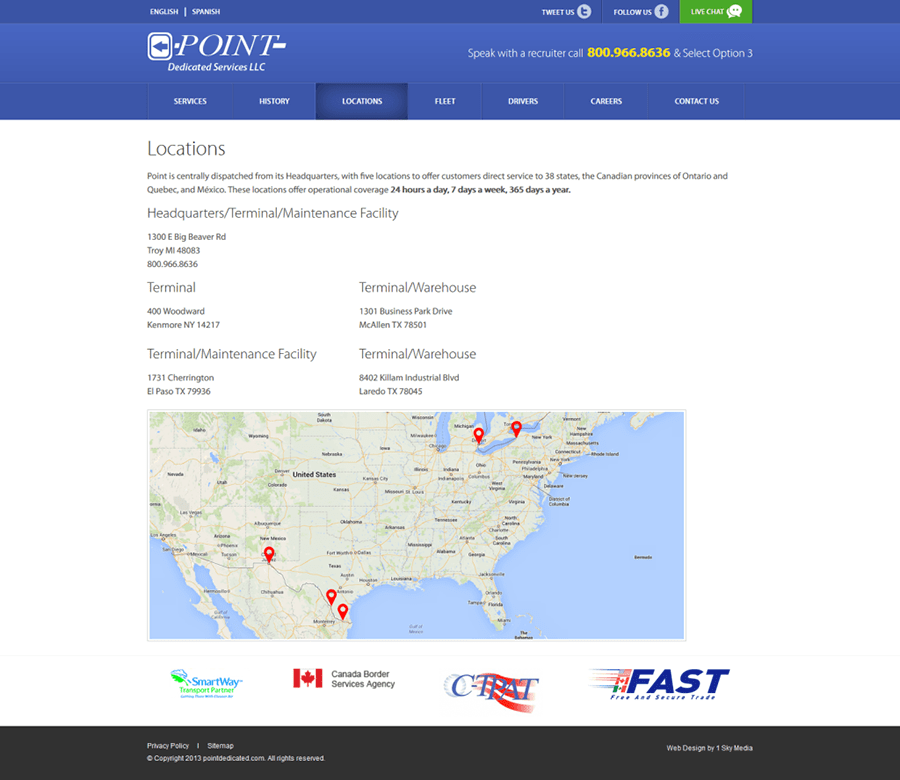Open the Privacy Policy link
900x780 pixels.
coord(168,746)
